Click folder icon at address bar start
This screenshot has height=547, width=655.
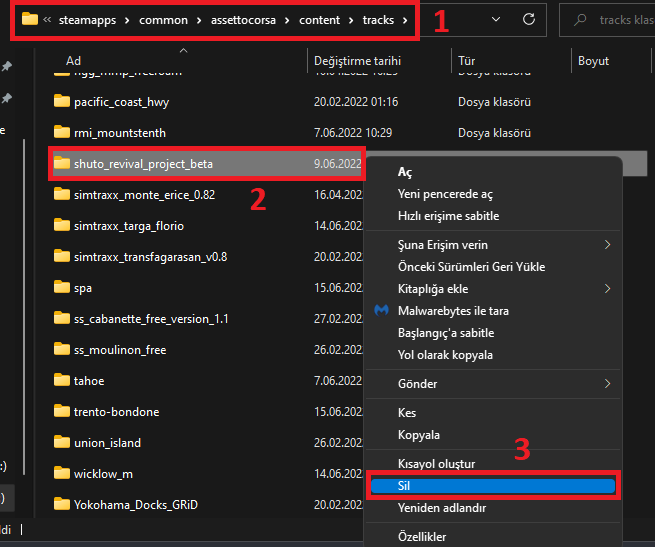[30, 19]
